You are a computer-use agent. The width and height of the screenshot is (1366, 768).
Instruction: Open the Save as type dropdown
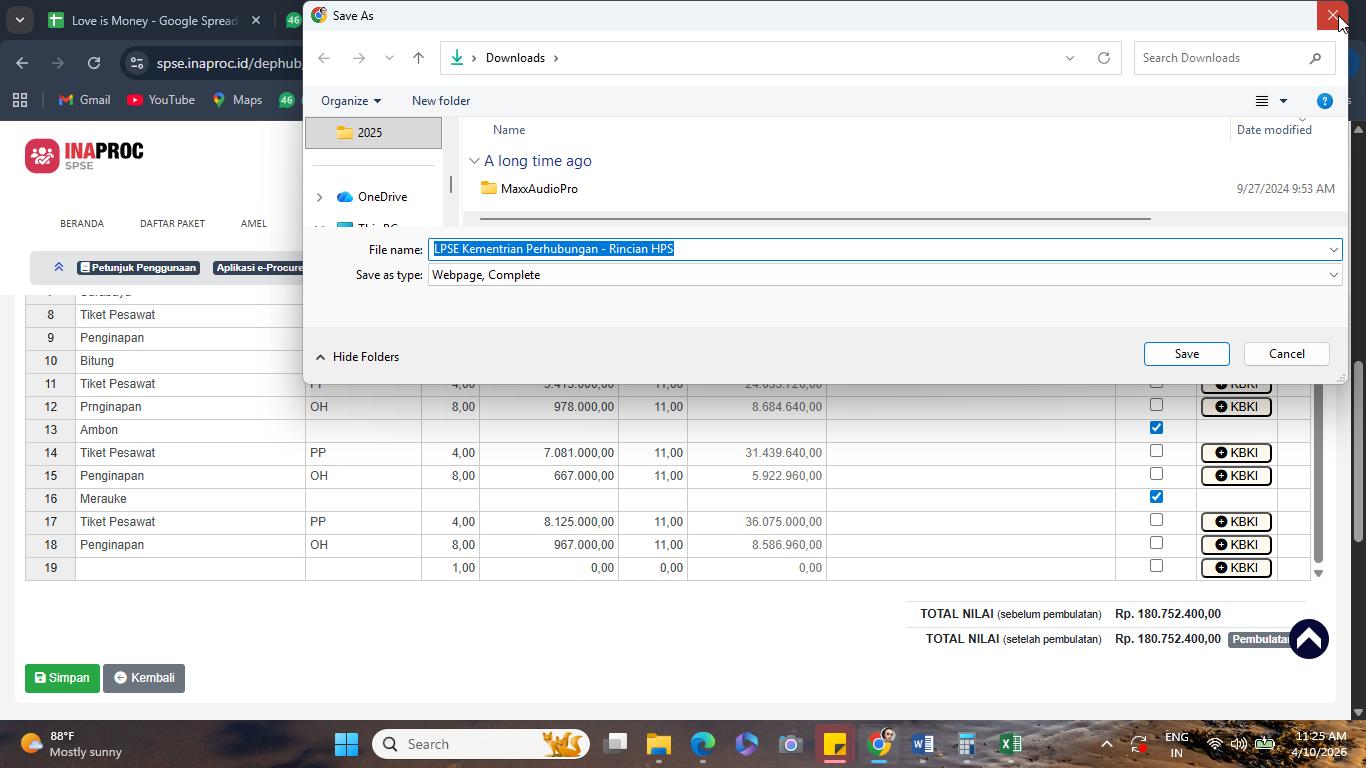coord(1333,275)
